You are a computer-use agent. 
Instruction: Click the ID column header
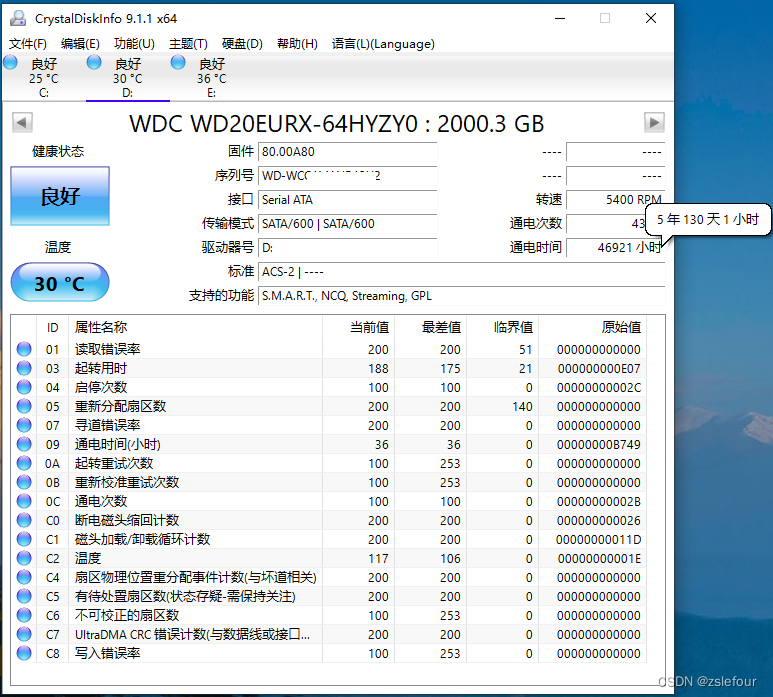click(52, 327)
